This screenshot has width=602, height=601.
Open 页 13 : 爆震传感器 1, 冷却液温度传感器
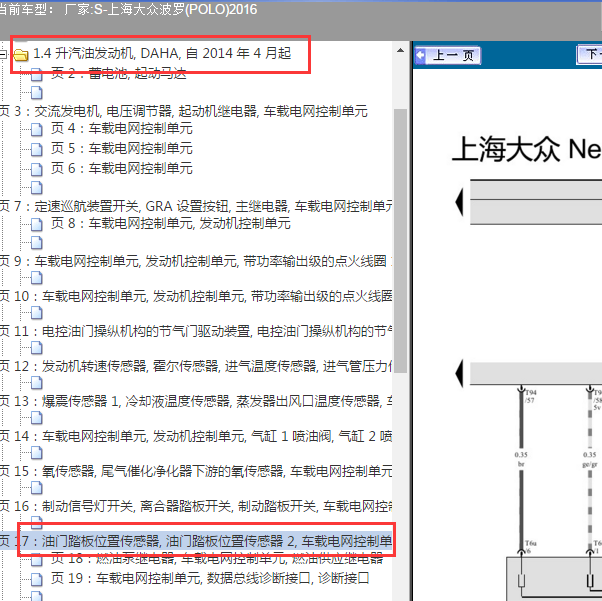[x=196, y=401]
